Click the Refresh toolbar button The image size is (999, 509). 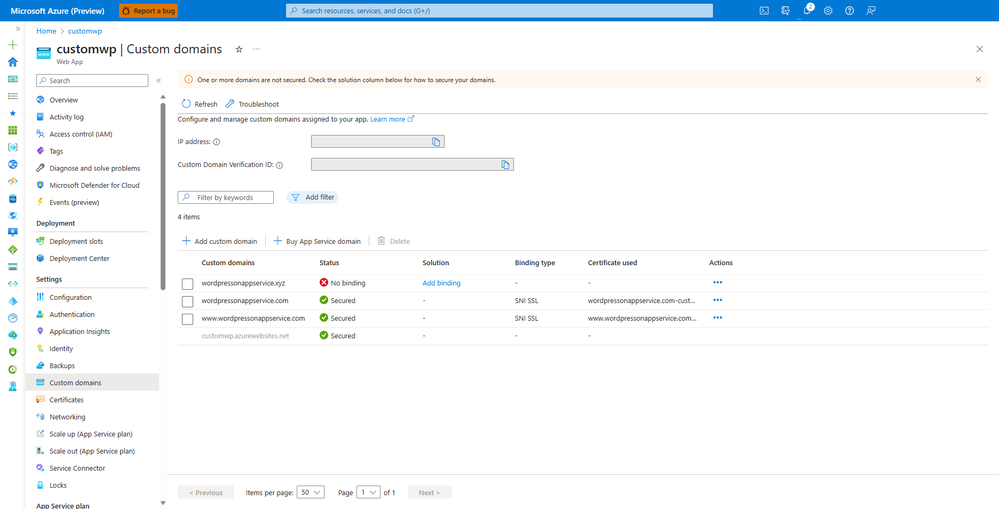pyautogui.click(x=199, y=104)
